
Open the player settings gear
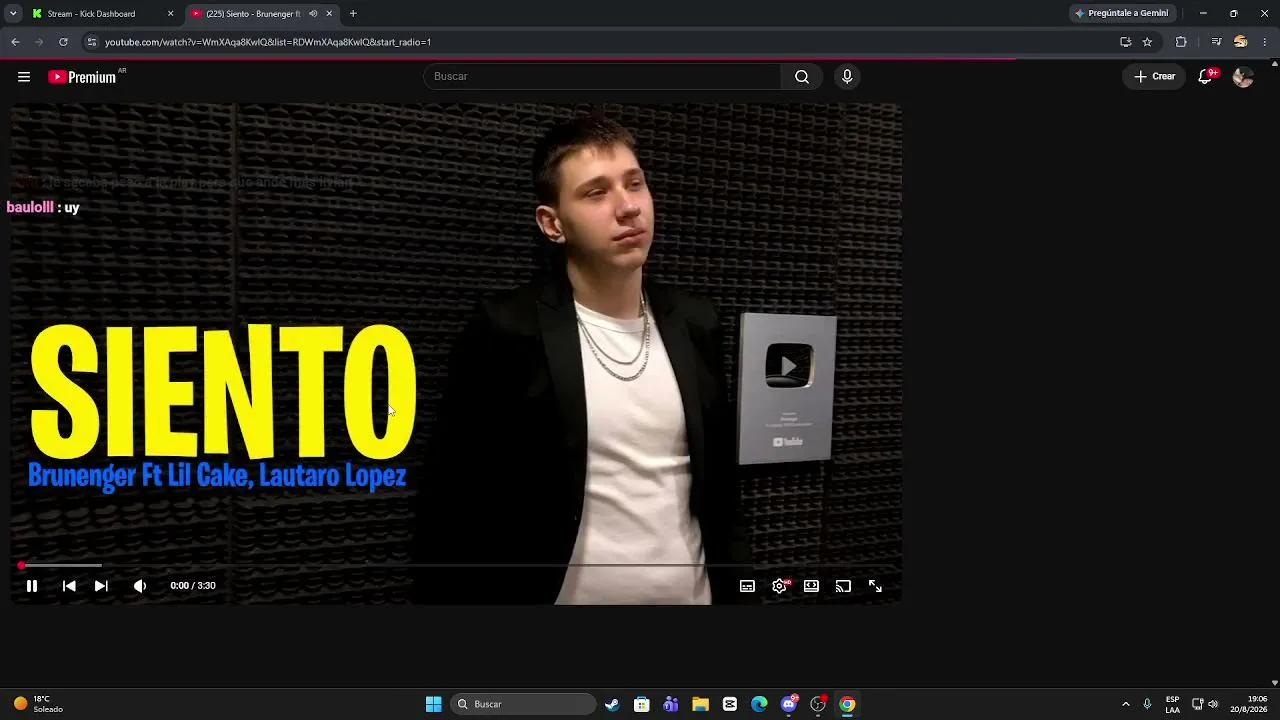pos(780,586)
